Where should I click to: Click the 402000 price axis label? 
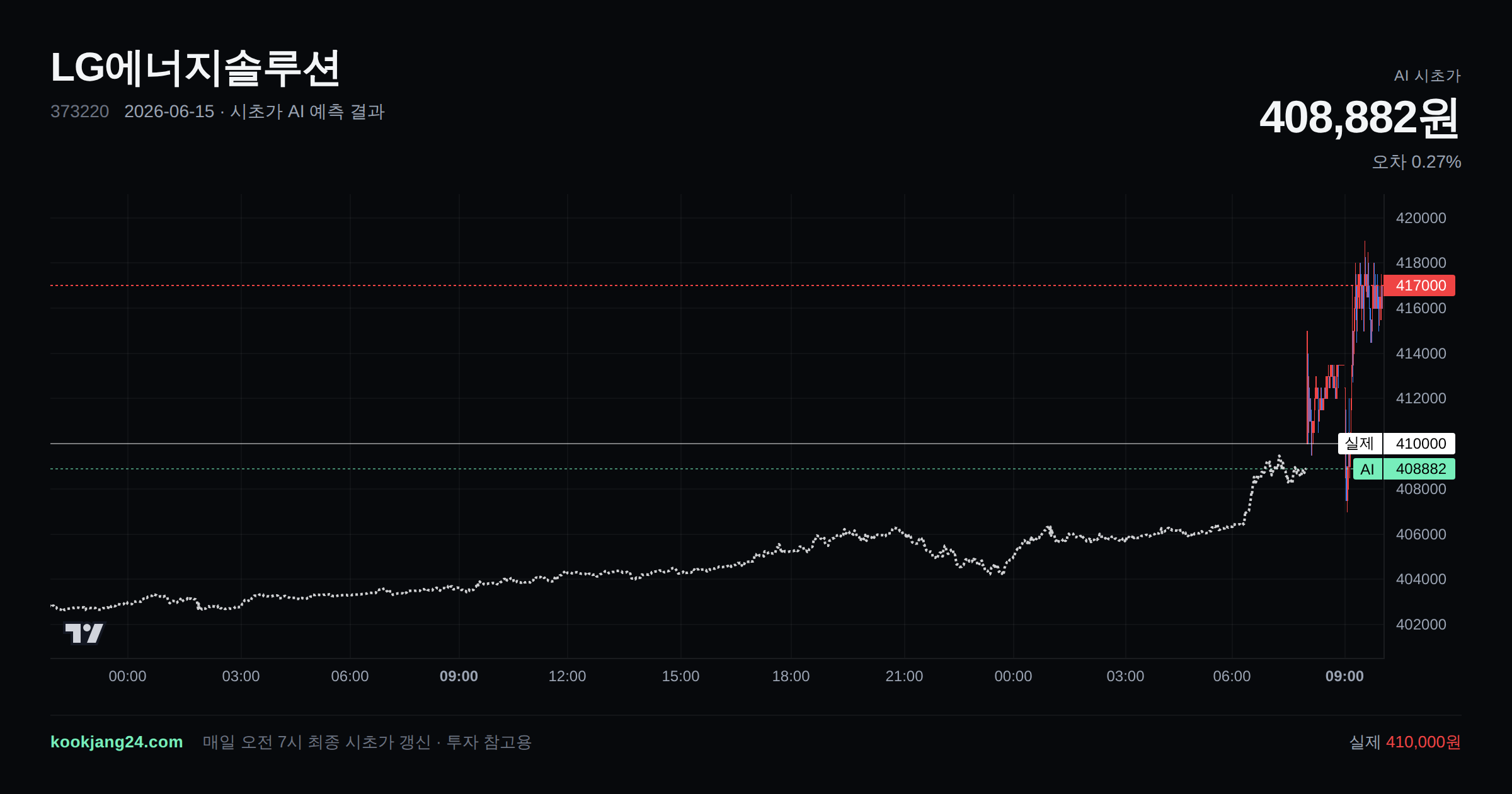coord(1421,624)
